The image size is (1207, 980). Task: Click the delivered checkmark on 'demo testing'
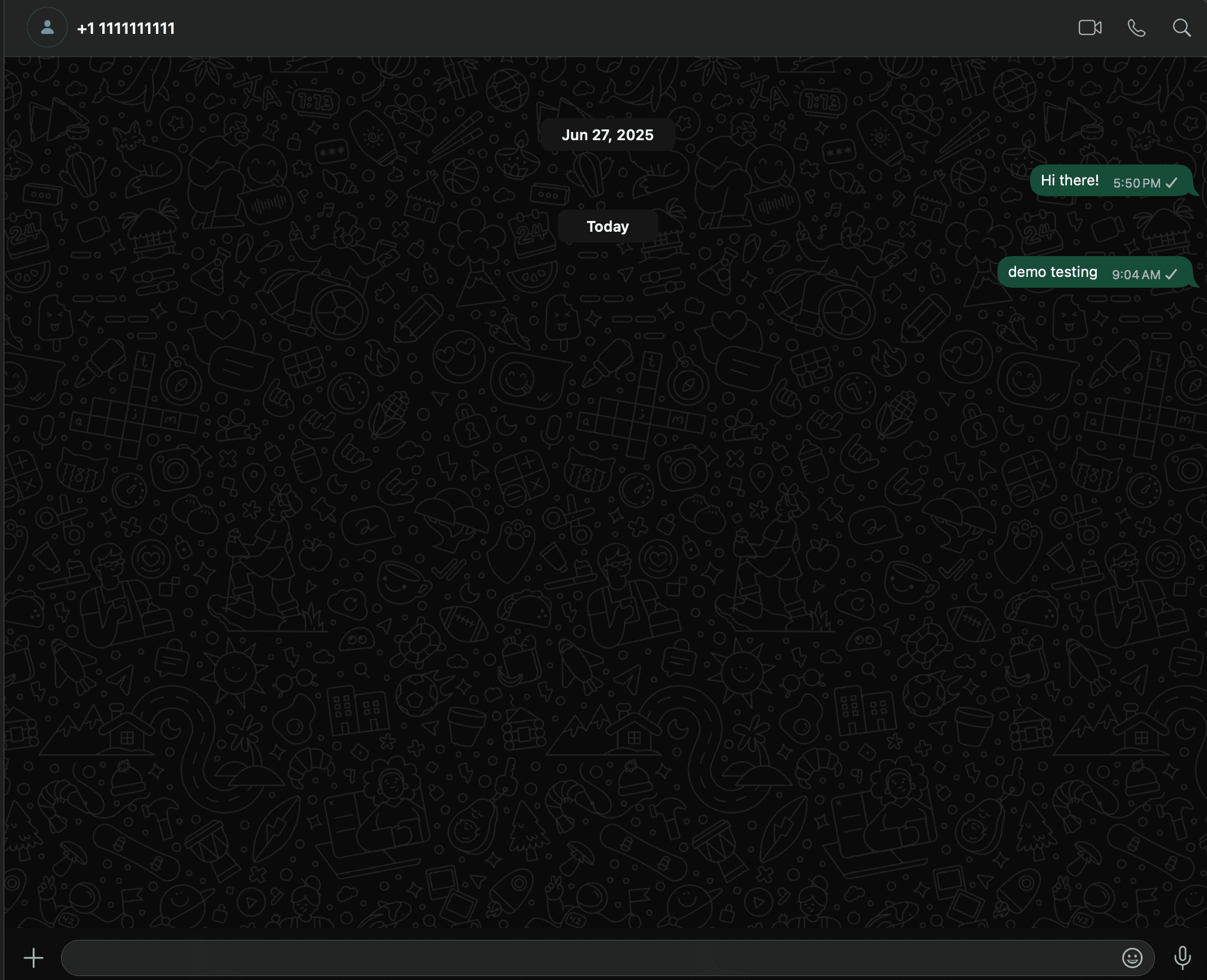coord(1171,274)
